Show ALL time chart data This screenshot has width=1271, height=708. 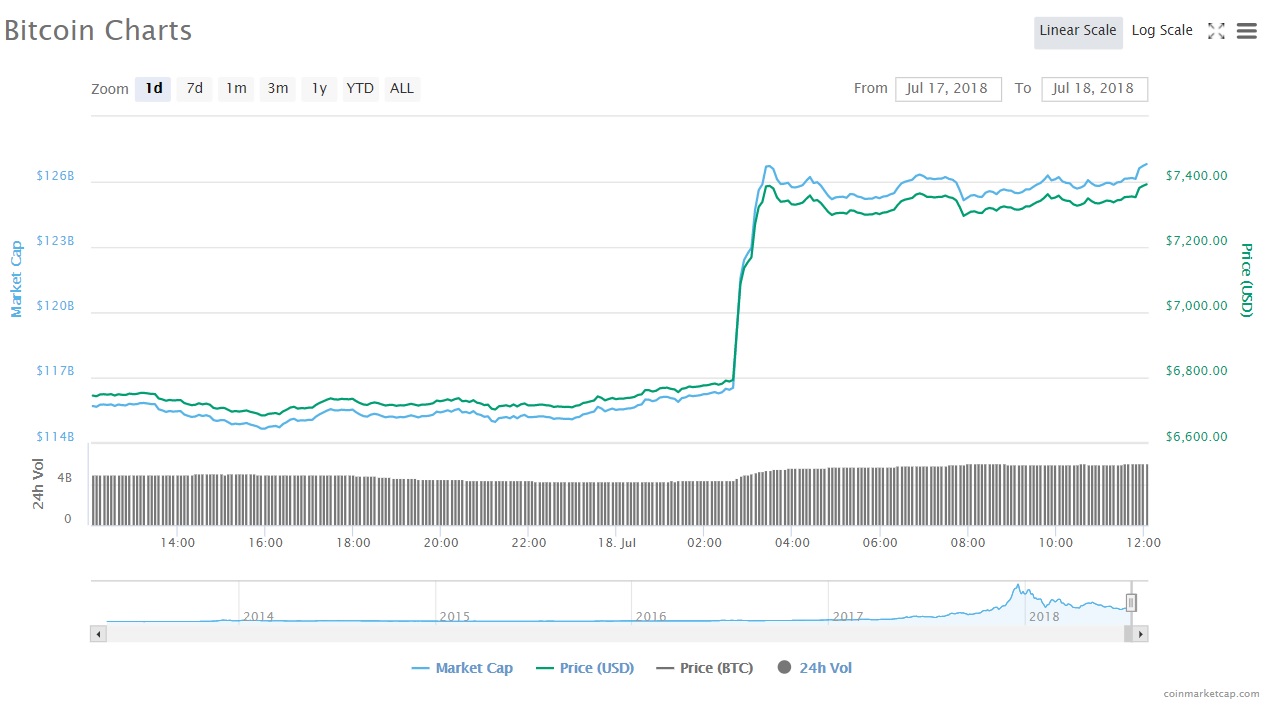[x=402, y=89]
